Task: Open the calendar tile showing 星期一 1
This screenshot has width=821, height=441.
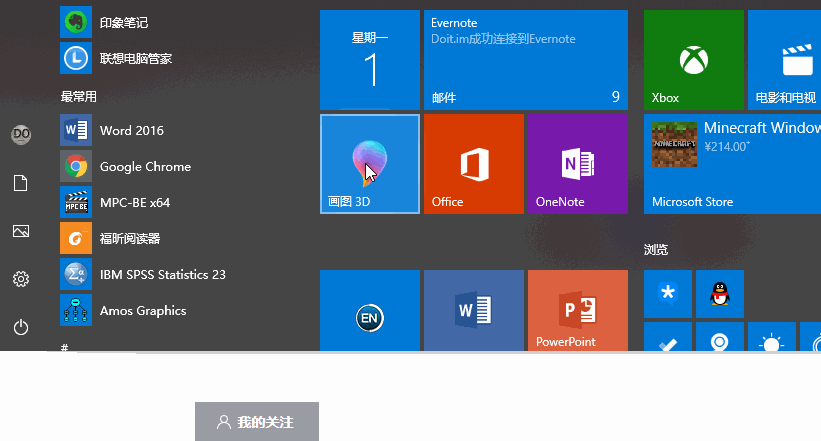Action: (370, 60)
